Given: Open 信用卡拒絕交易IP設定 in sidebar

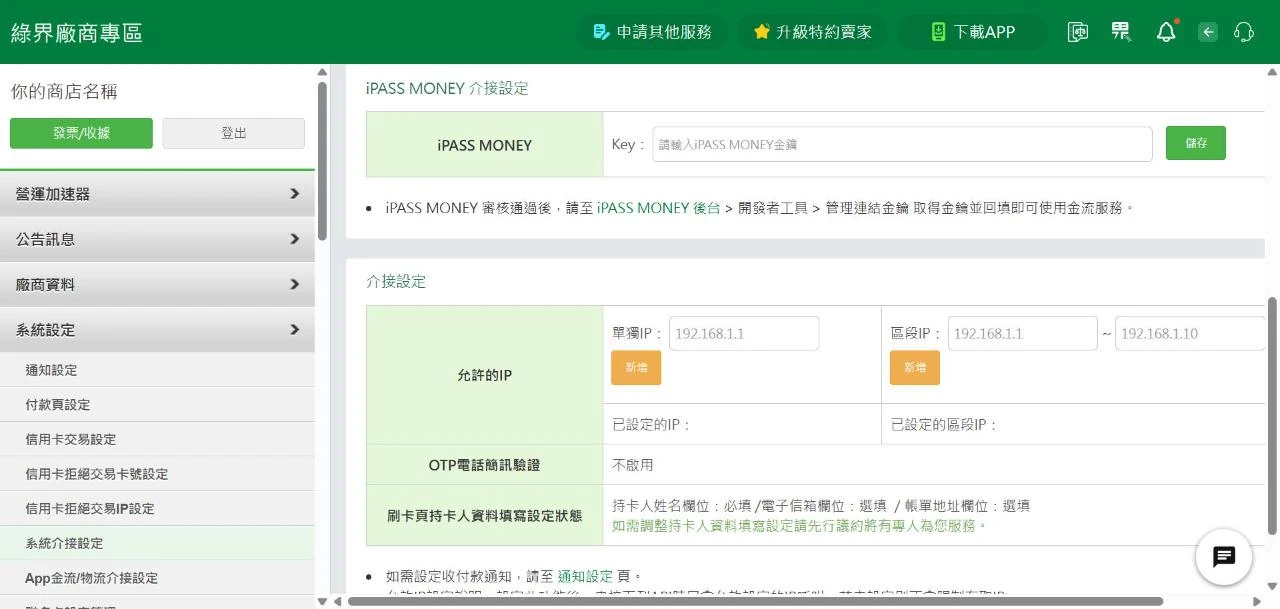Looking at the screenshot, I should pos(157,508).
